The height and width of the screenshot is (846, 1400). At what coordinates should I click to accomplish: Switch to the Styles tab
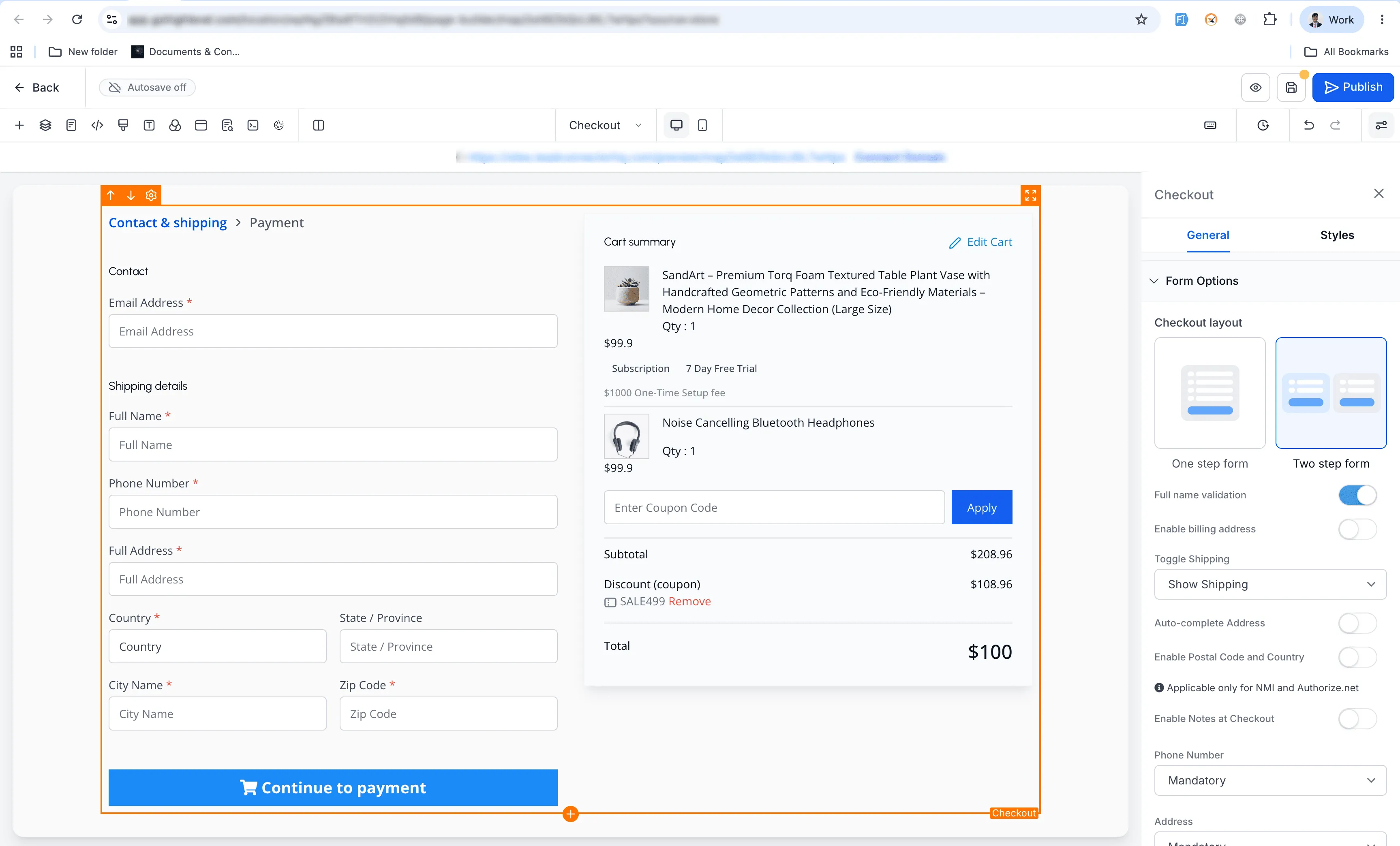point(1337,235)
